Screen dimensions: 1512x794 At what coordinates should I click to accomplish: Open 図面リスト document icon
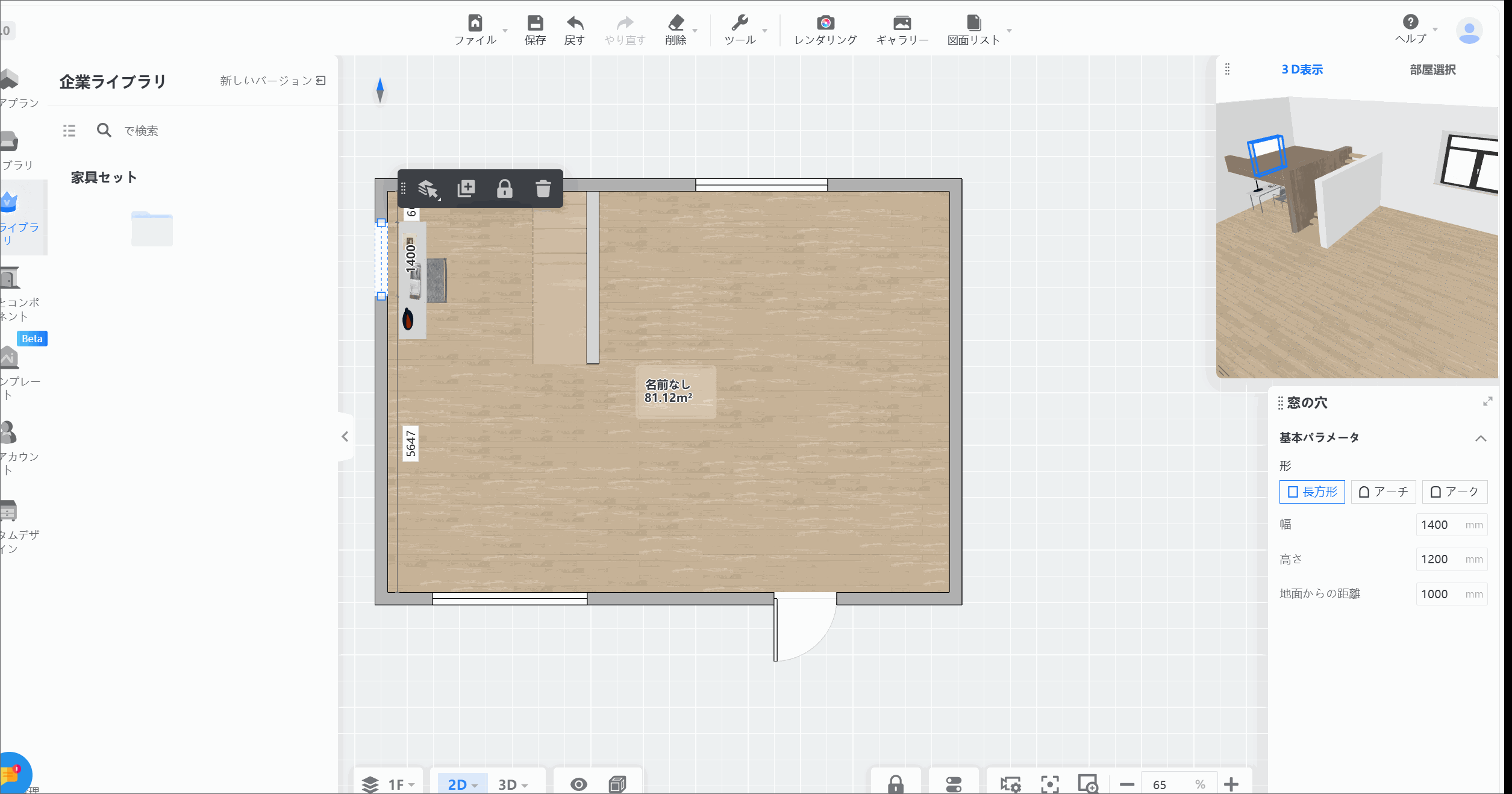pyautogui.click(x=973, y=23)
